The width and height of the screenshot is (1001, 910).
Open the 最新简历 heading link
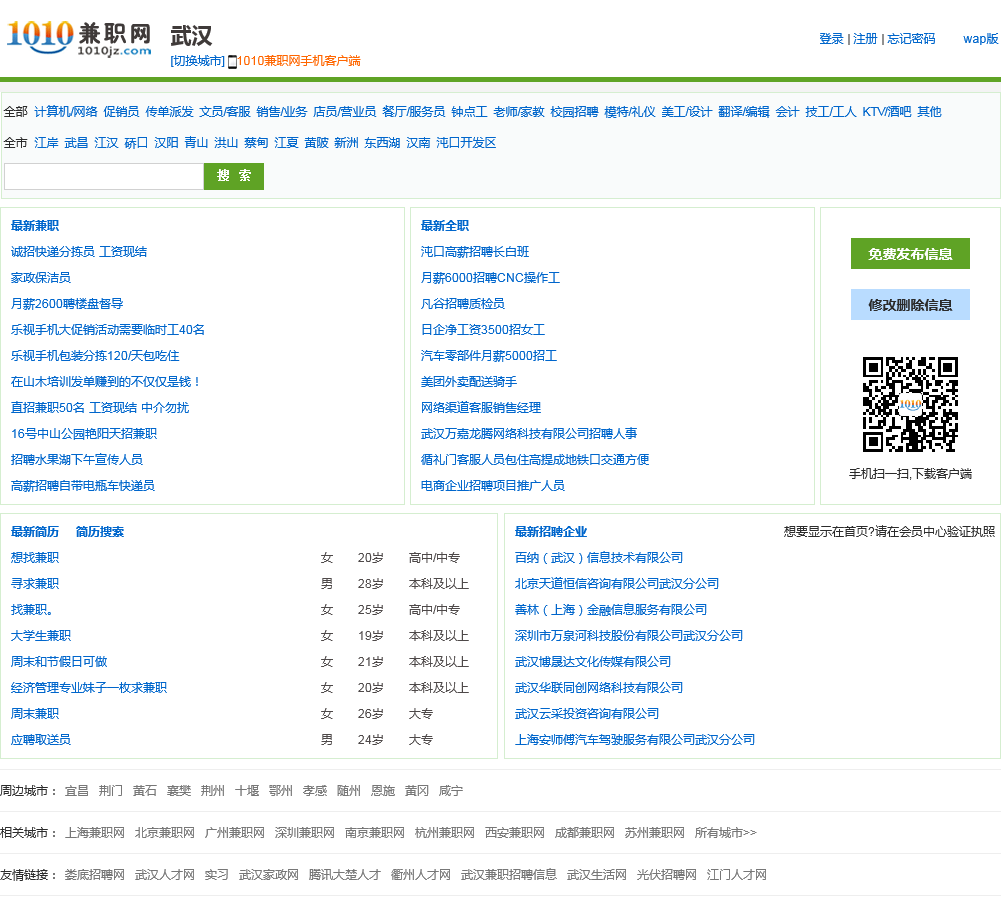(x=34, y=532)
